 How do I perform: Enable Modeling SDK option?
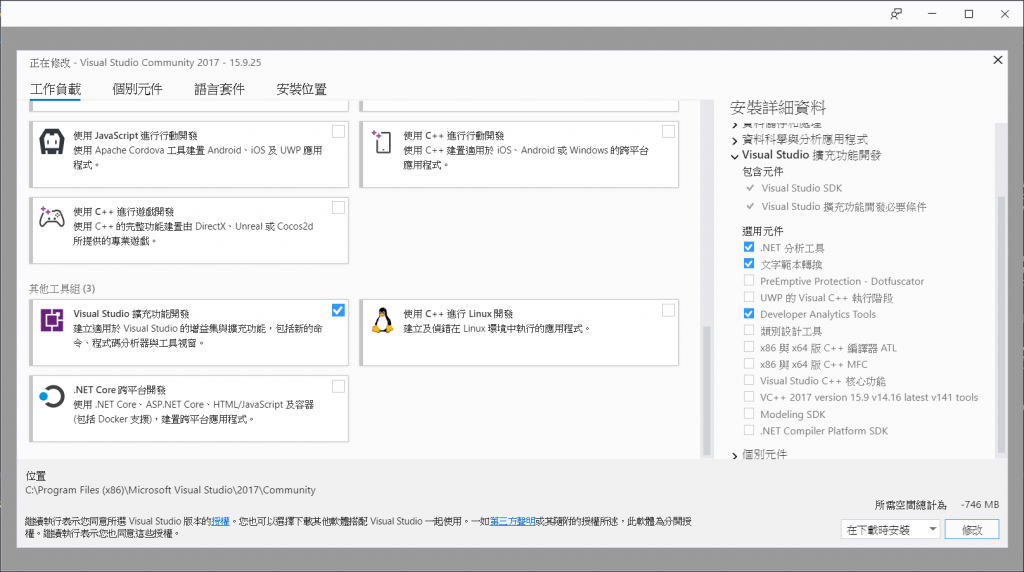pos(748,413)
